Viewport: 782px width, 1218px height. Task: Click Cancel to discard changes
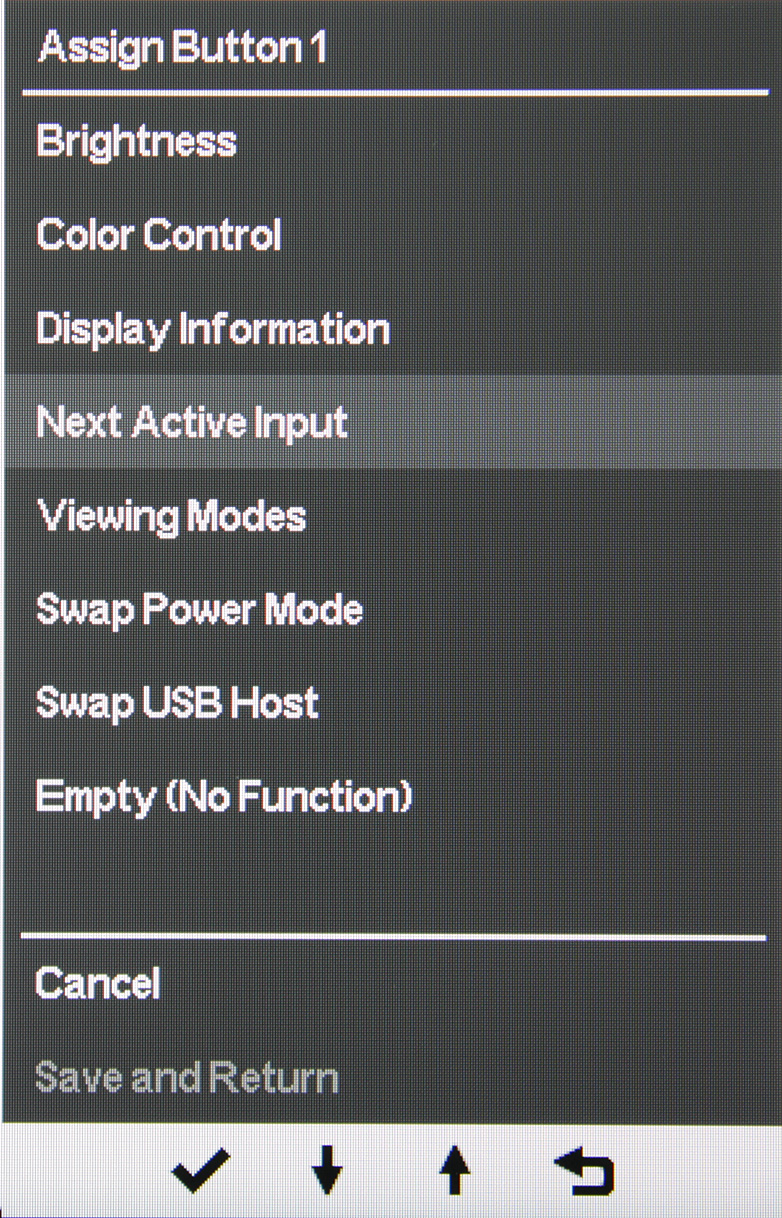pyautogui.click(x=97, y=984)
